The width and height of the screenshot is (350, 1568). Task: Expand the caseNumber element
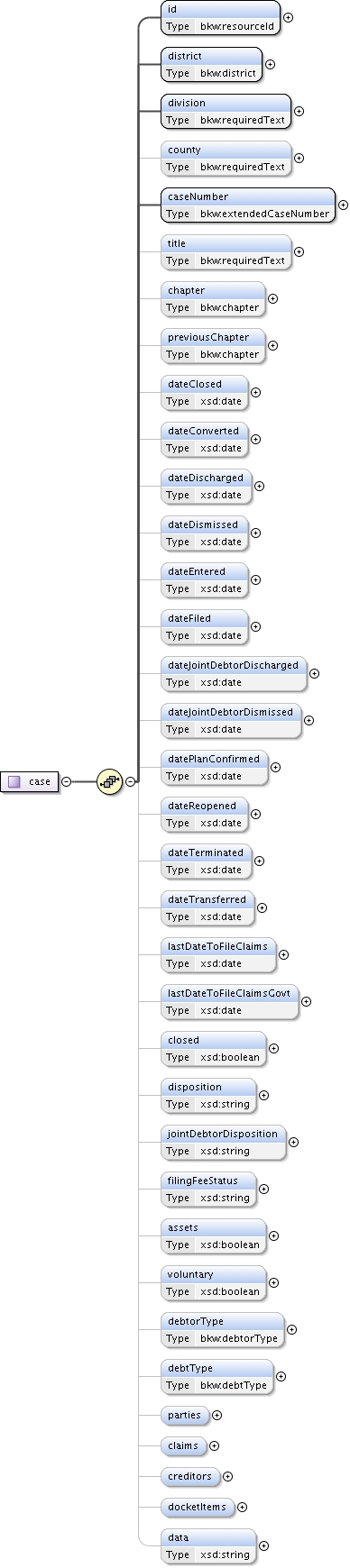343,205
